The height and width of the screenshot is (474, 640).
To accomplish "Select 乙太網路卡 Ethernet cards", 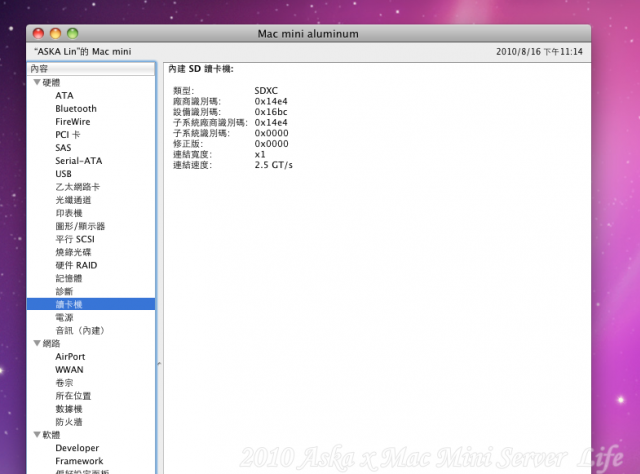I will [x=78, y=187].
